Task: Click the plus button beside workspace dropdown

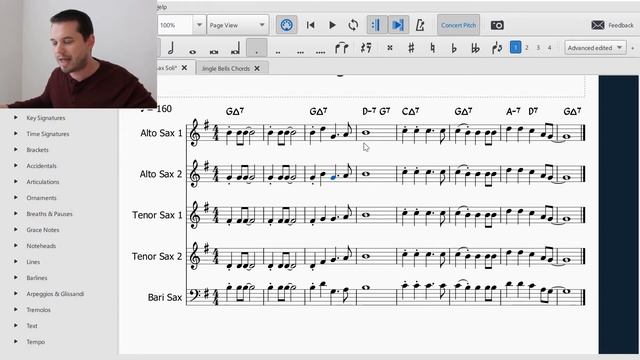Action: pos(633,48)
